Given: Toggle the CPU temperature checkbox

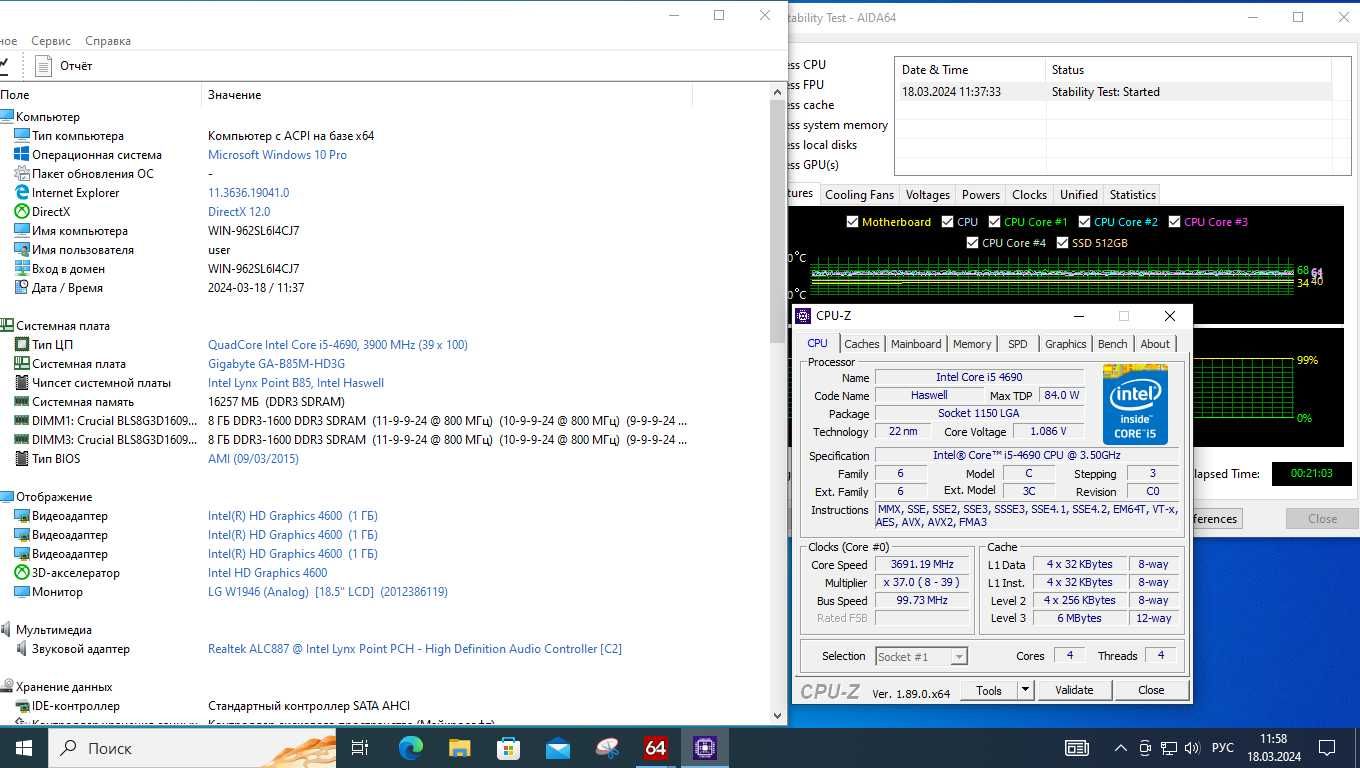Looking at the screenshot, I should (x=947, y=222).
